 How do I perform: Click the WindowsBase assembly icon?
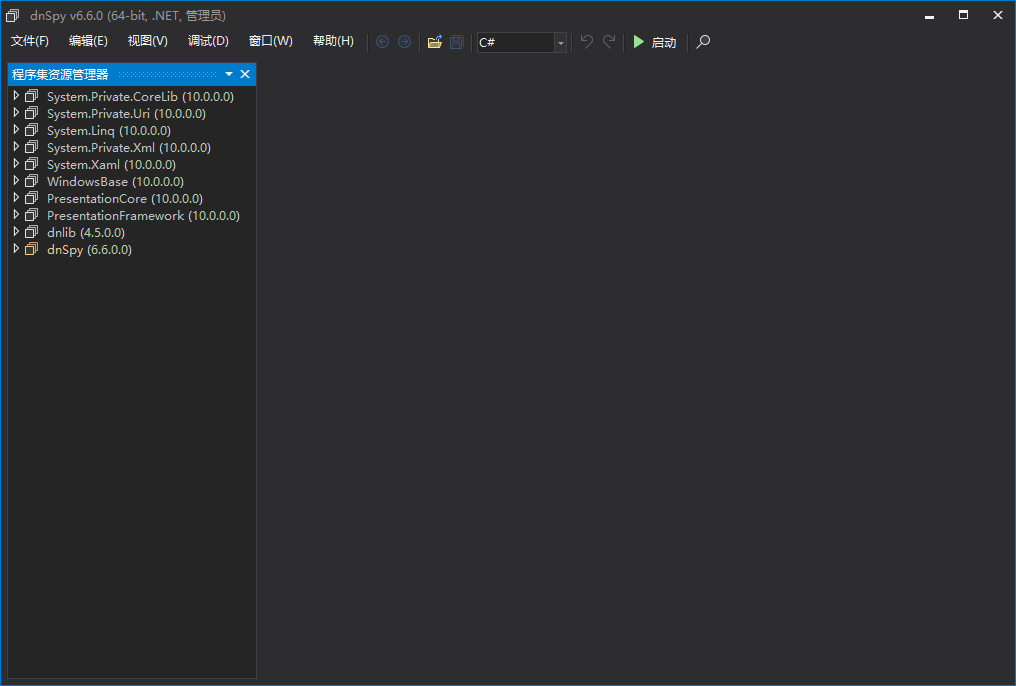(31, 181)
